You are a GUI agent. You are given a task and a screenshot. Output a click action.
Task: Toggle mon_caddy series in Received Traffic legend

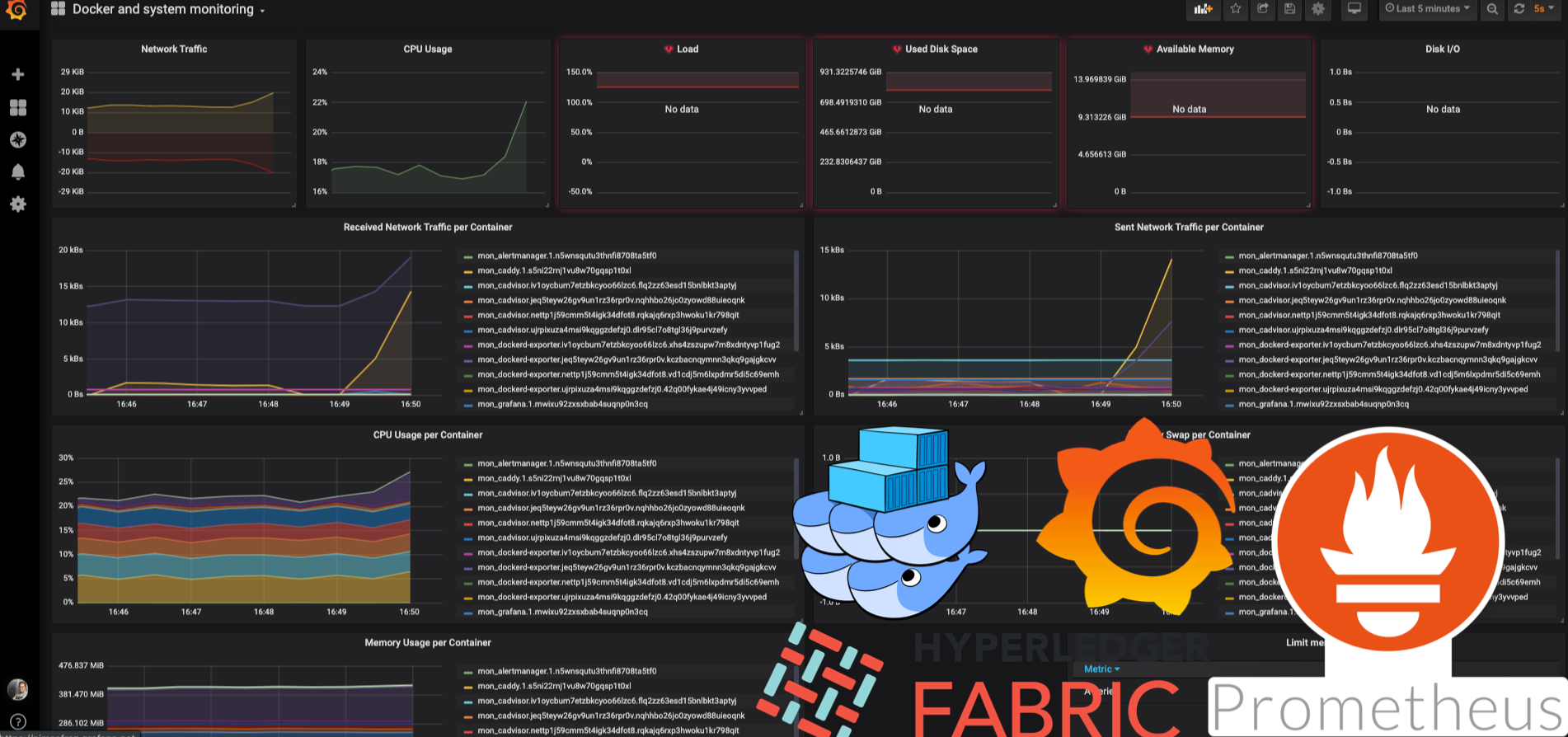tap(554, 271)
